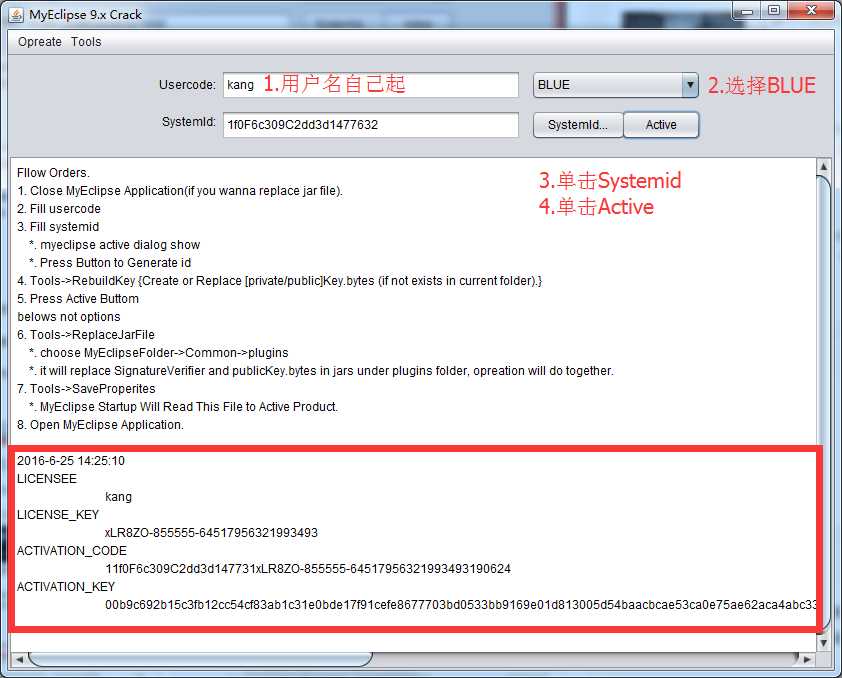Open the BLUE edition dropdown
This screenshot has width=842, height=678.
(x=615, y=85)
